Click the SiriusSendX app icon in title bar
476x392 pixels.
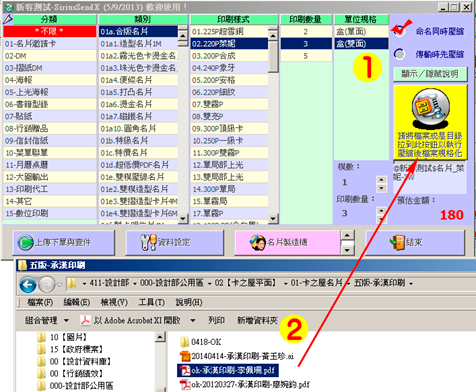(8, 7)
